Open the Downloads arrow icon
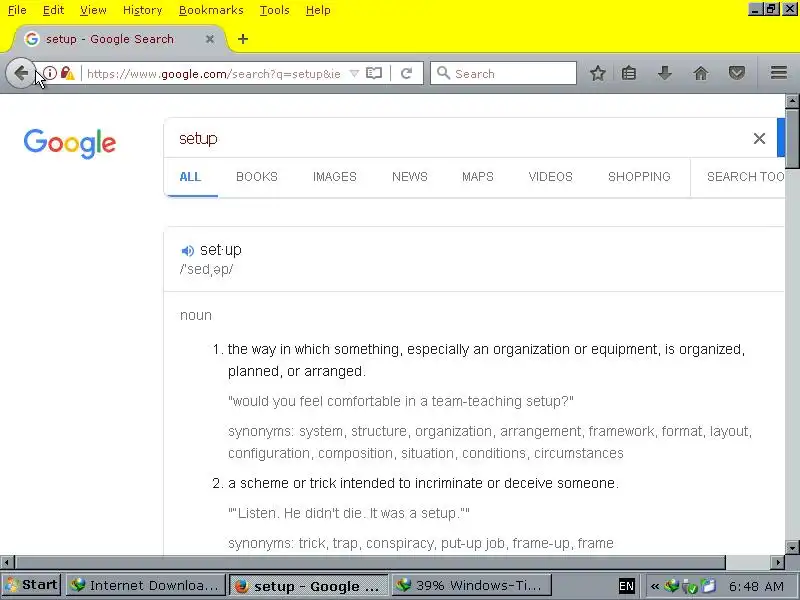This screenshot has height=600, width=800. 664,73
